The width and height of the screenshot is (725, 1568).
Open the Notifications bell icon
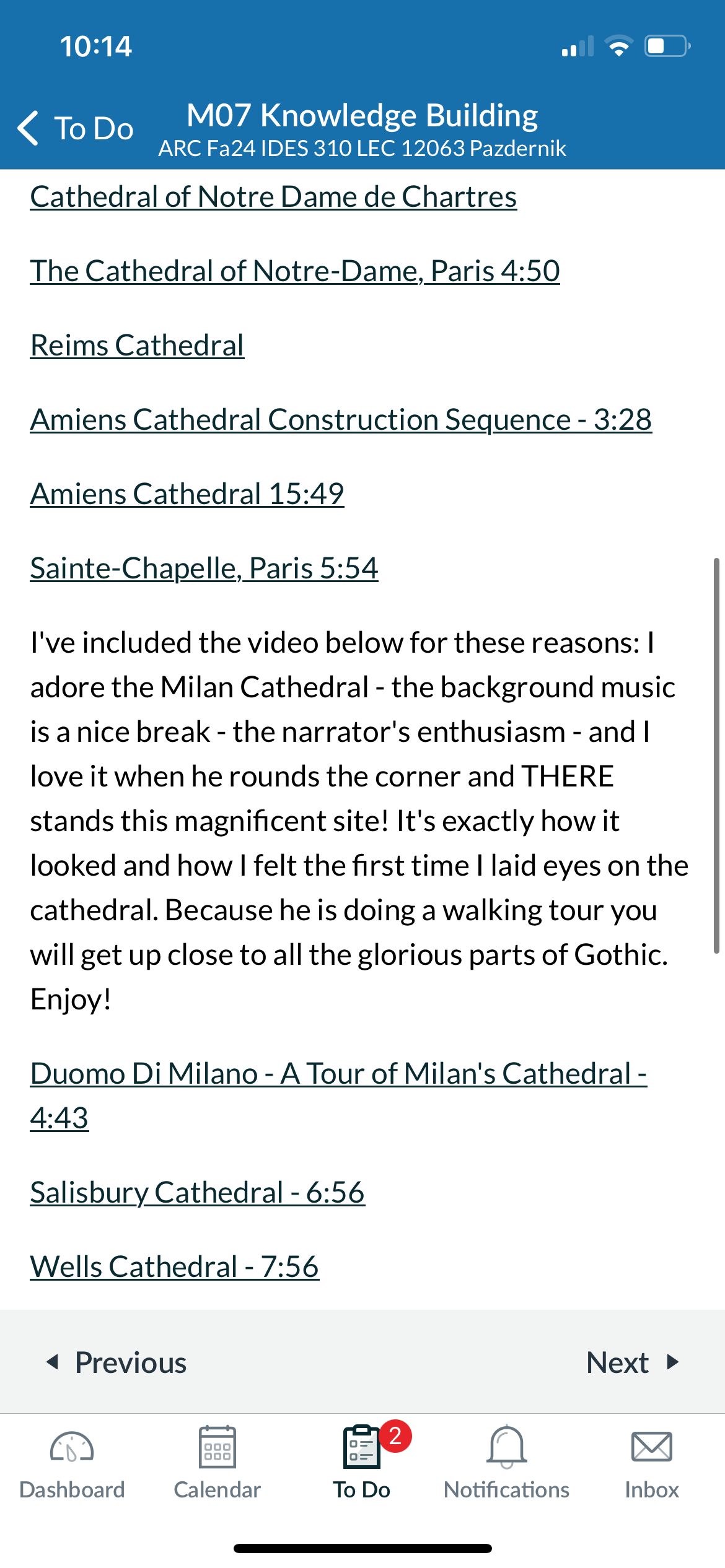coord(507,1447)
